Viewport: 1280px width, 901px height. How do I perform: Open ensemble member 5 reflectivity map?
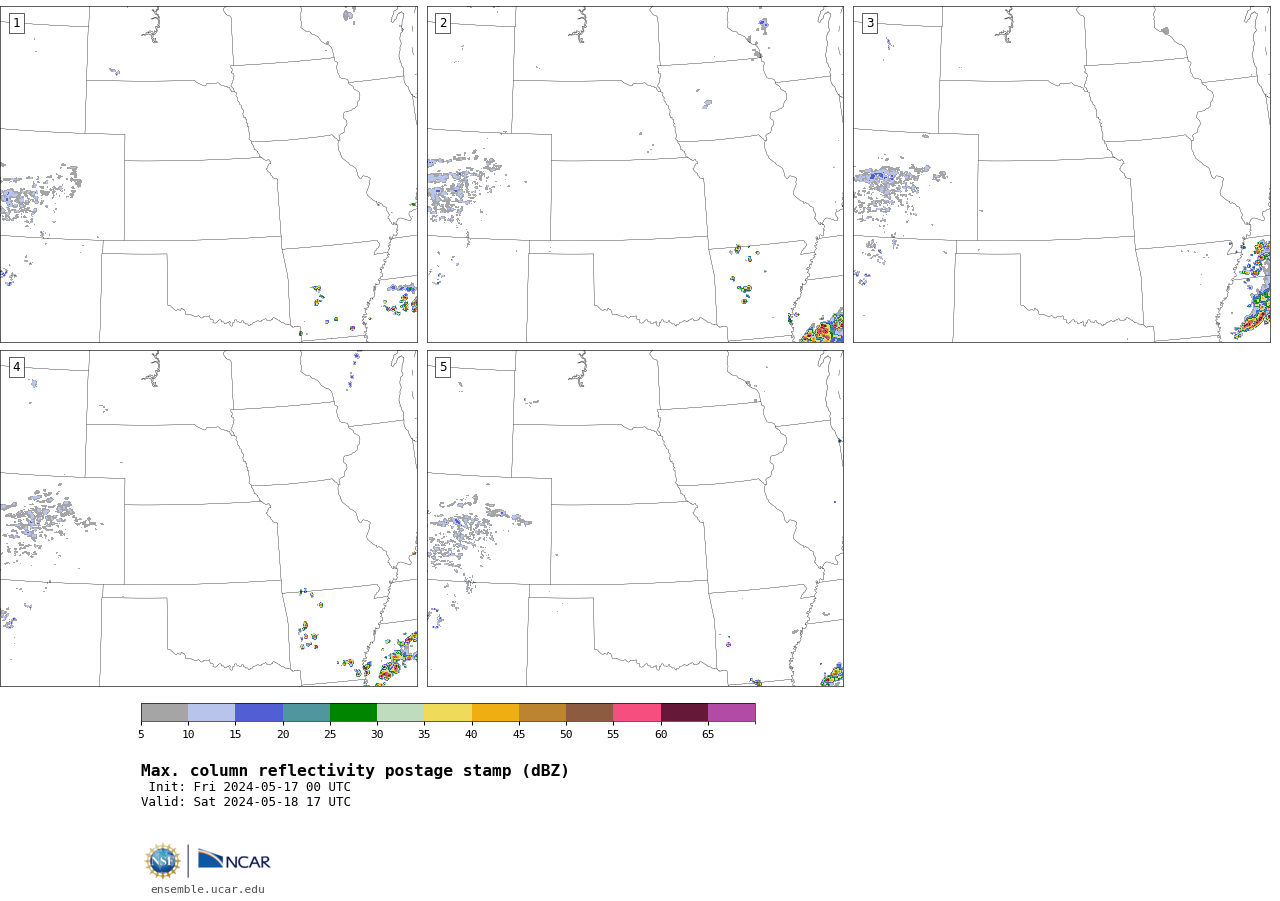tap(635, 518)
